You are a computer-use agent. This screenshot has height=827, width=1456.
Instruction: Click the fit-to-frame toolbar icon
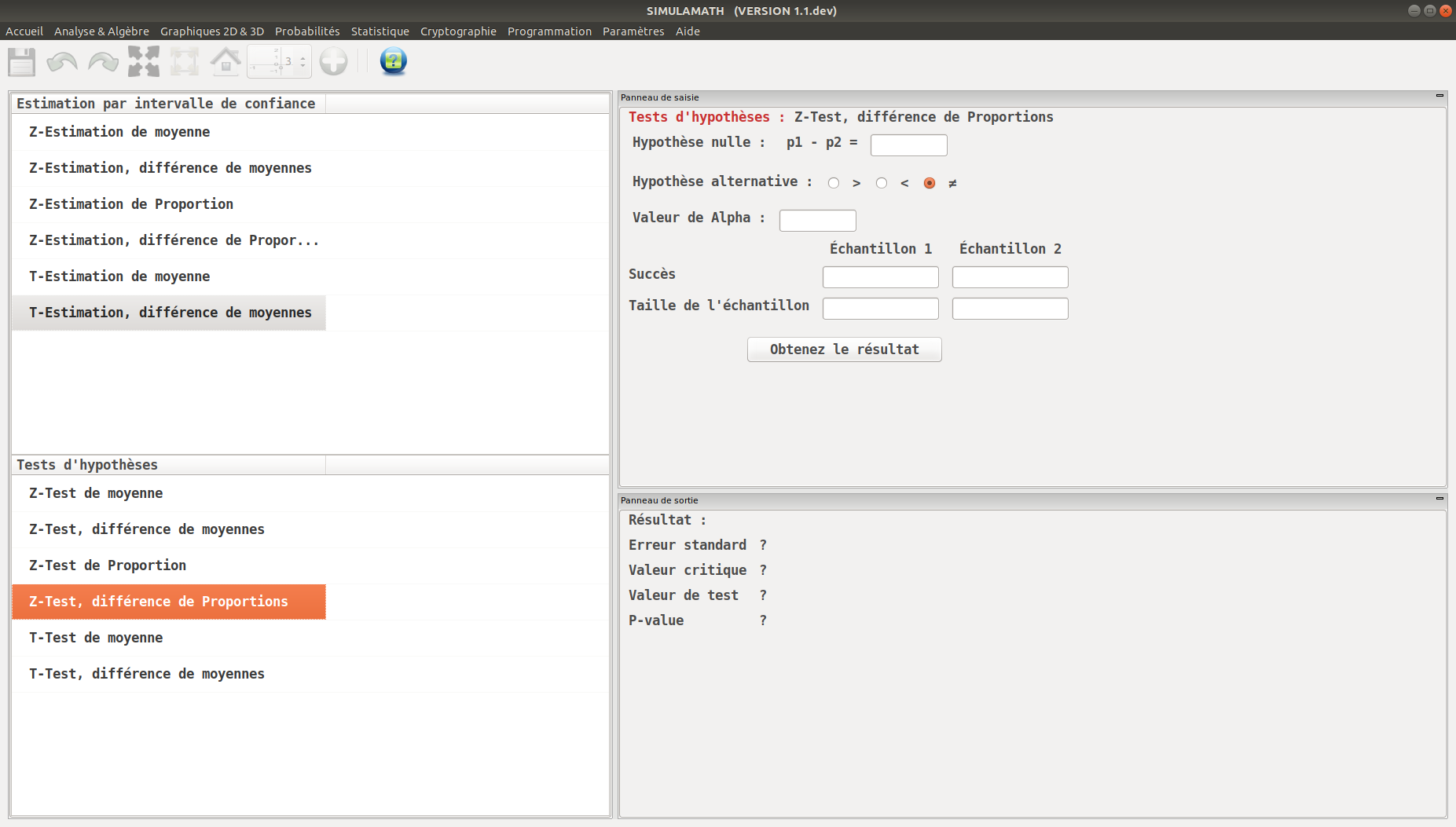(x=185, y=61)
